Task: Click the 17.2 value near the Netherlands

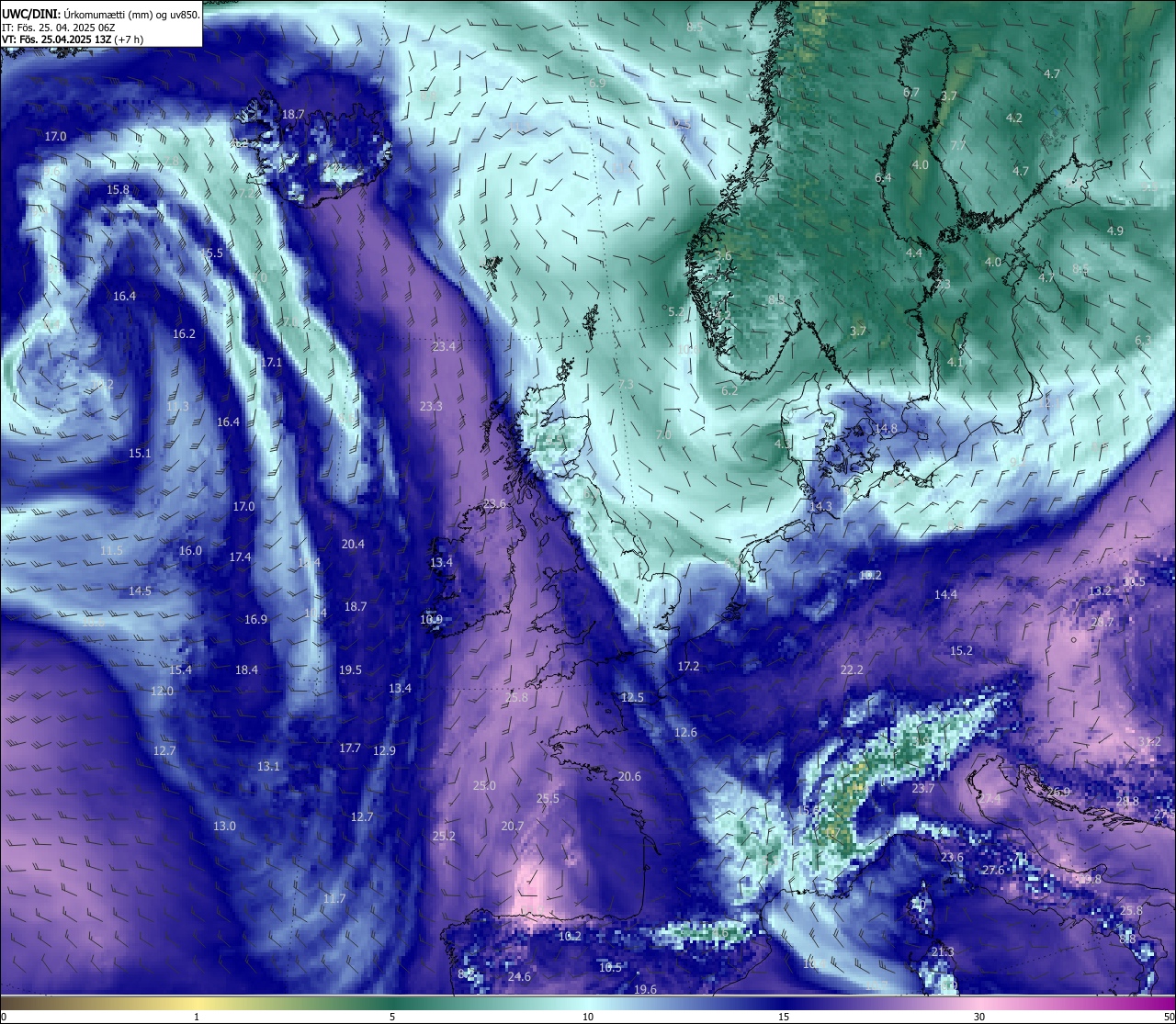Action: [x=688, y=666]
